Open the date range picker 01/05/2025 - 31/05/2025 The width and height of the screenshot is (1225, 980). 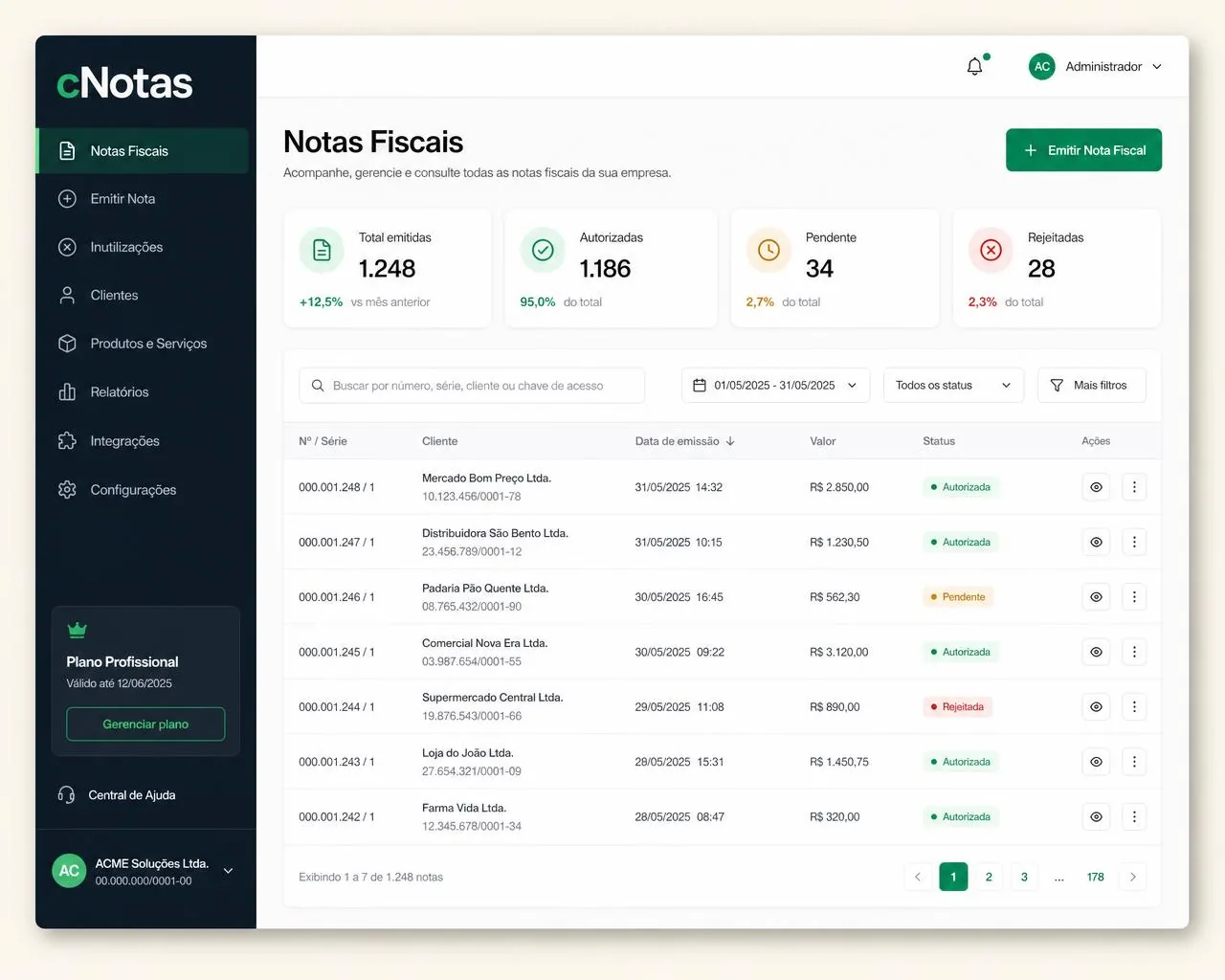775,386
